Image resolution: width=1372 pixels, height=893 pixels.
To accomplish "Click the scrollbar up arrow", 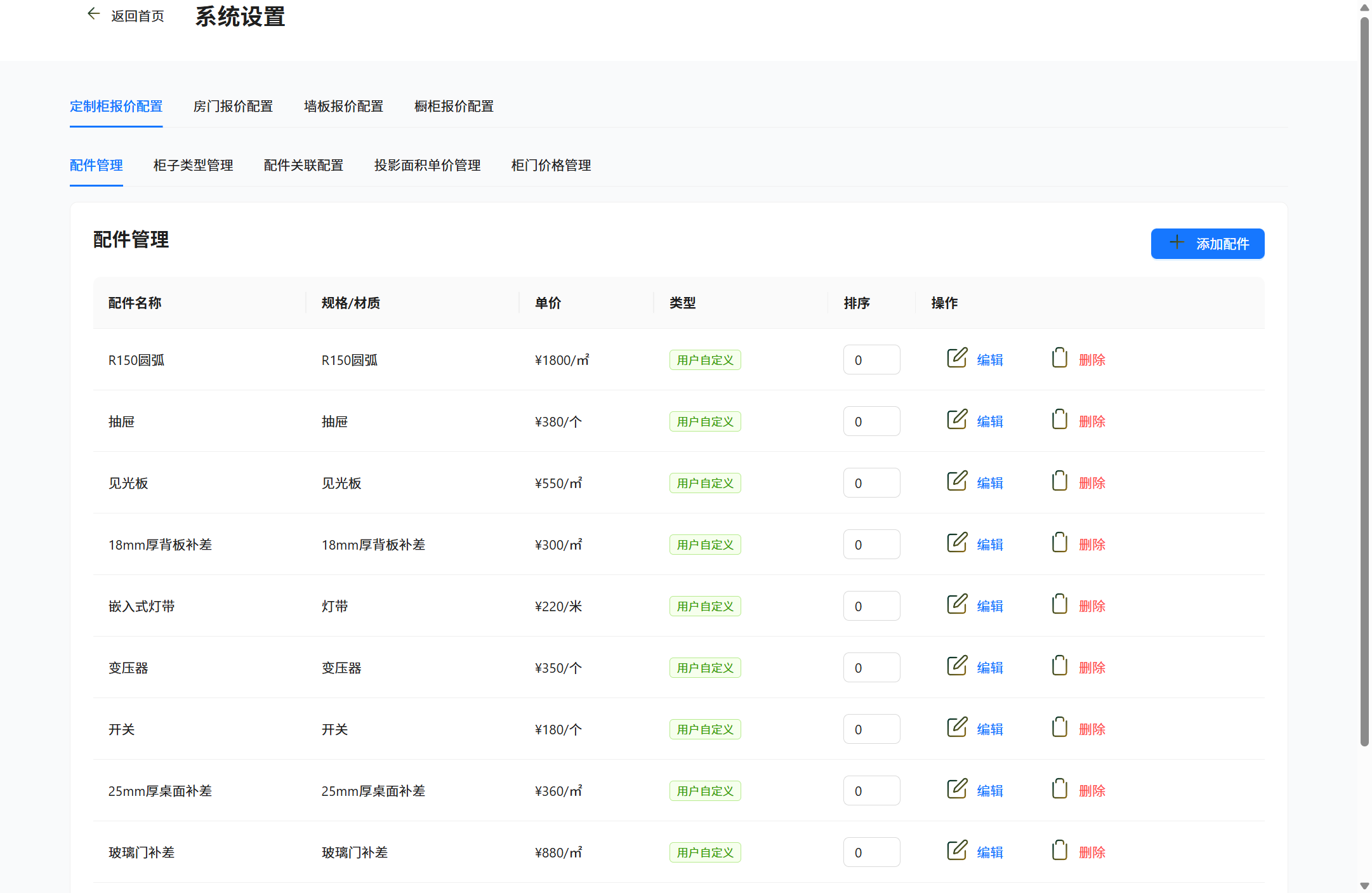I will tap(1364, 7).
